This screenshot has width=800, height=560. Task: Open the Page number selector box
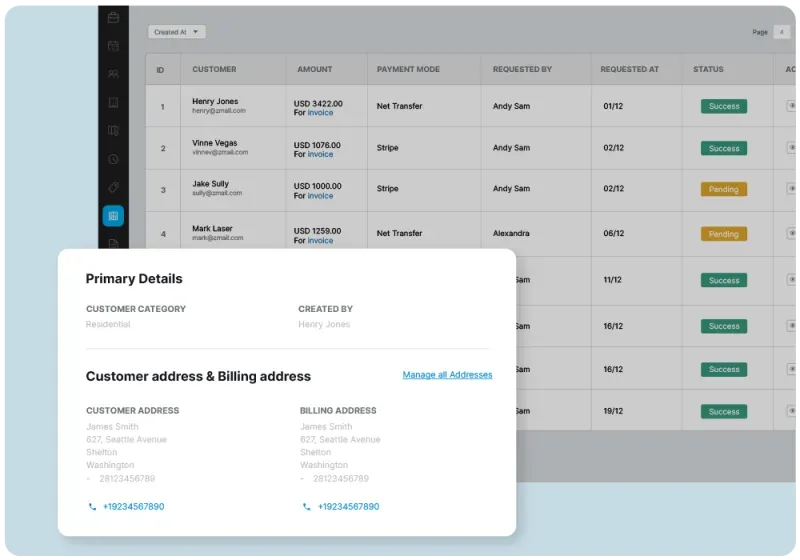click(x=781, y=32)
